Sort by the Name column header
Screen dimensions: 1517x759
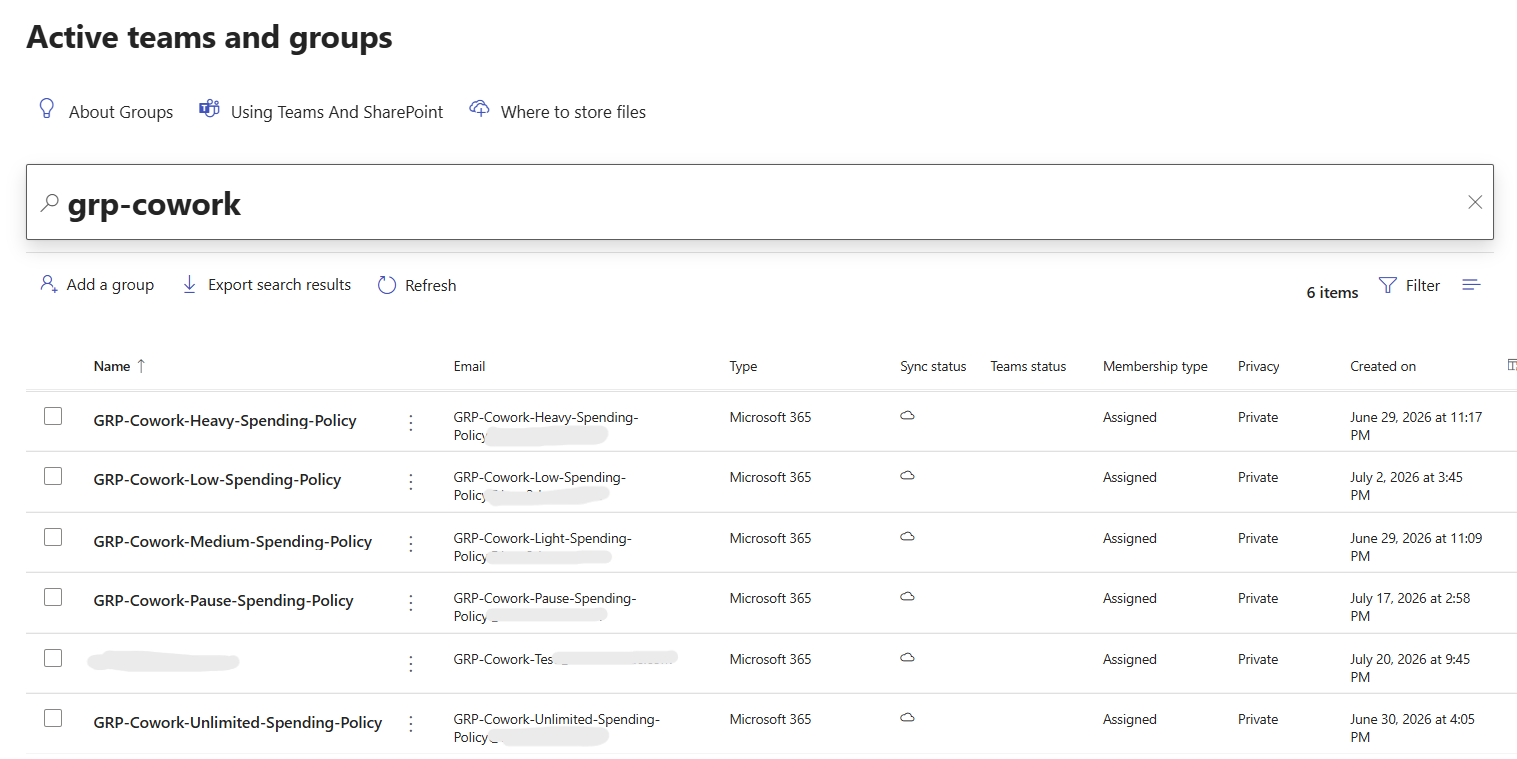(112, 366)
